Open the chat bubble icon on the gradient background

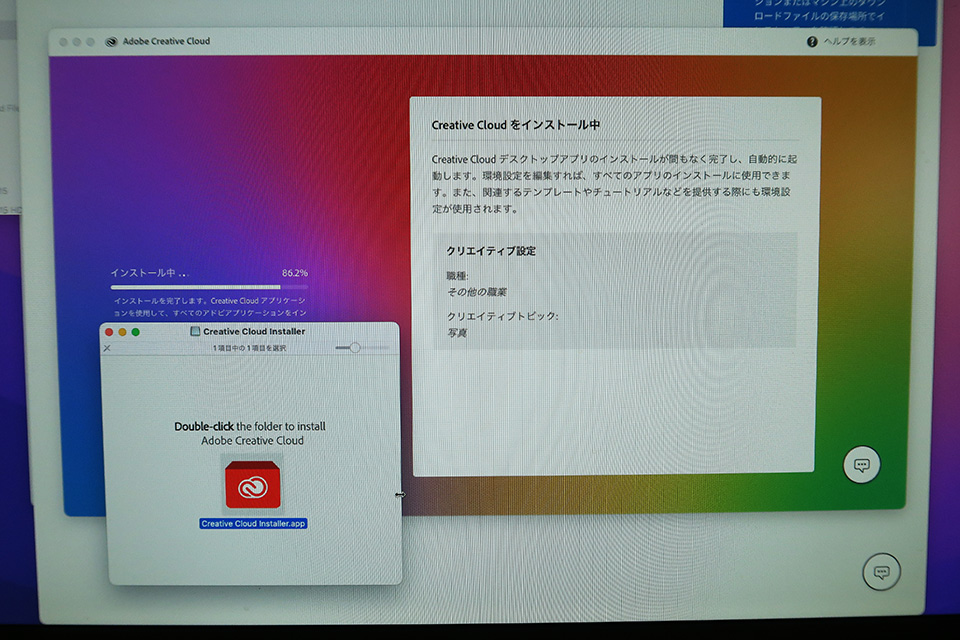pos(861,465)
